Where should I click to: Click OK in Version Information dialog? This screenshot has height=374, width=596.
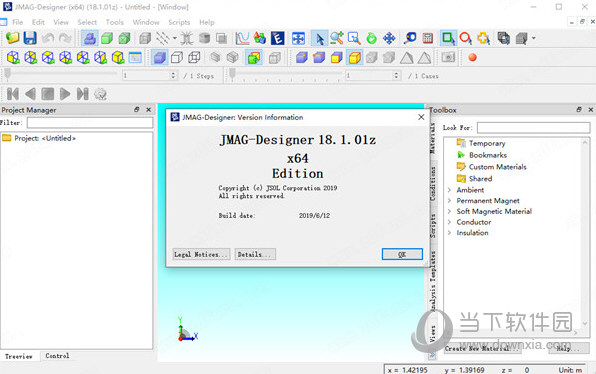[x=402, y=254]
